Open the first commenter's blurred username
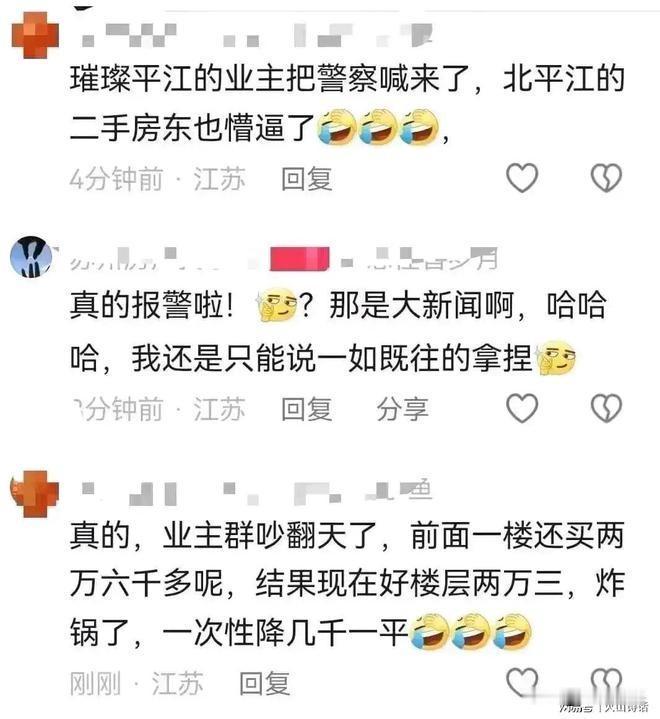This screenshot has height=719, width=660. tap(257, 34)
